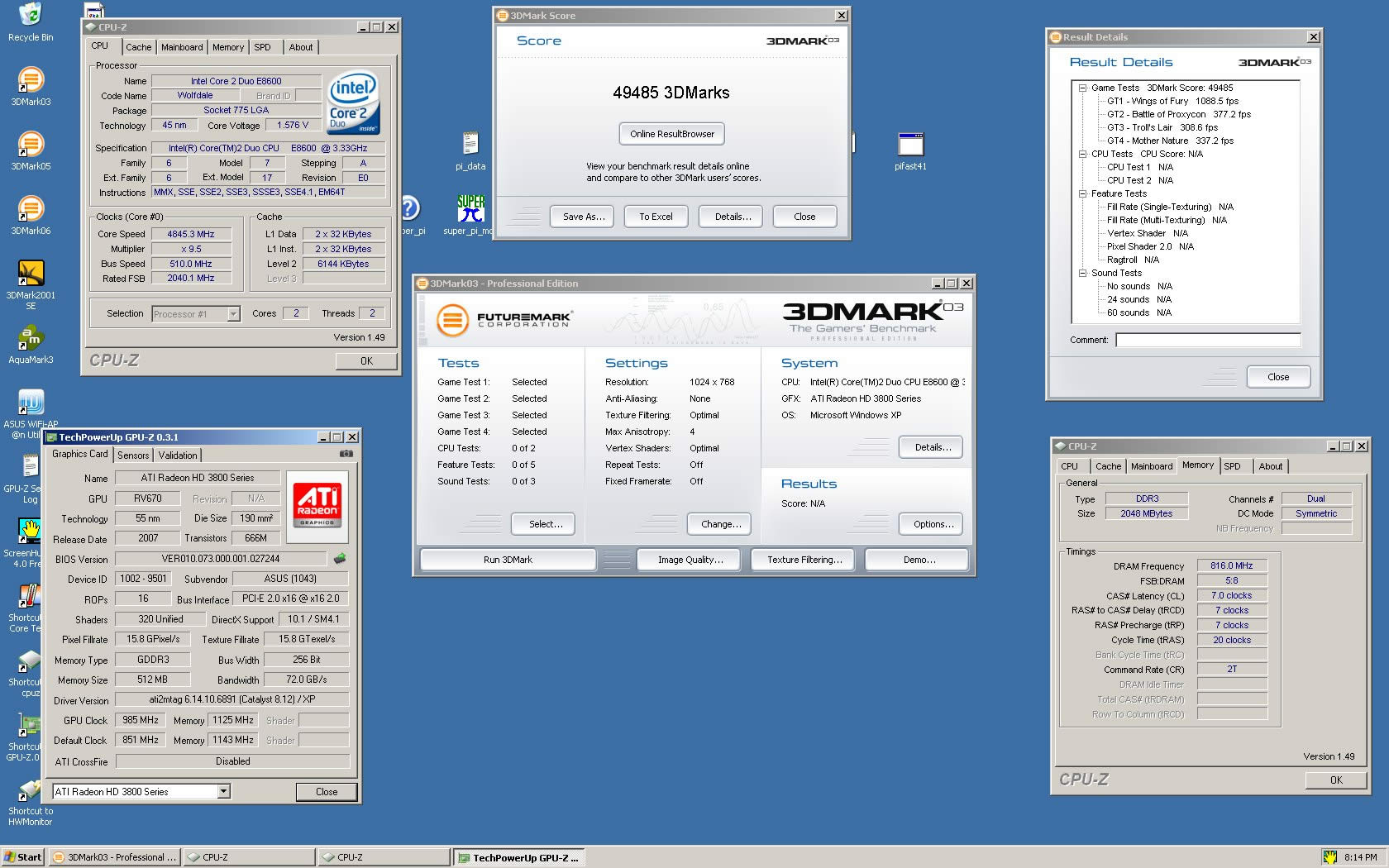This screenshot has width=1389, height=868.
Task: Open the Shortcut to HWMonitor icon
Action: (x=31, y=802)
